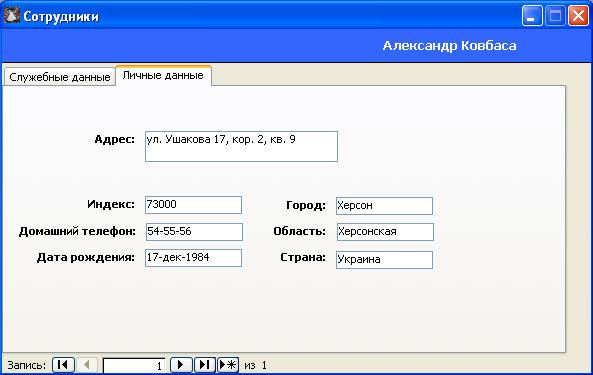Screen dimensions: 593x375
Task: Go to first record navigation button
Action: (x=63, y=365)
